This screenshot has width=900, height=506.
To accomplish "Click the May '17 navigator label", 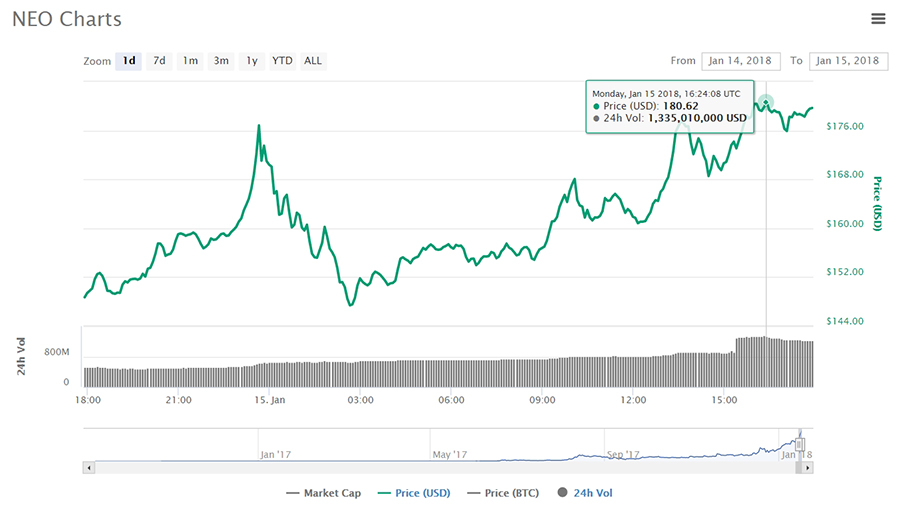I will (x=450, y=454).
